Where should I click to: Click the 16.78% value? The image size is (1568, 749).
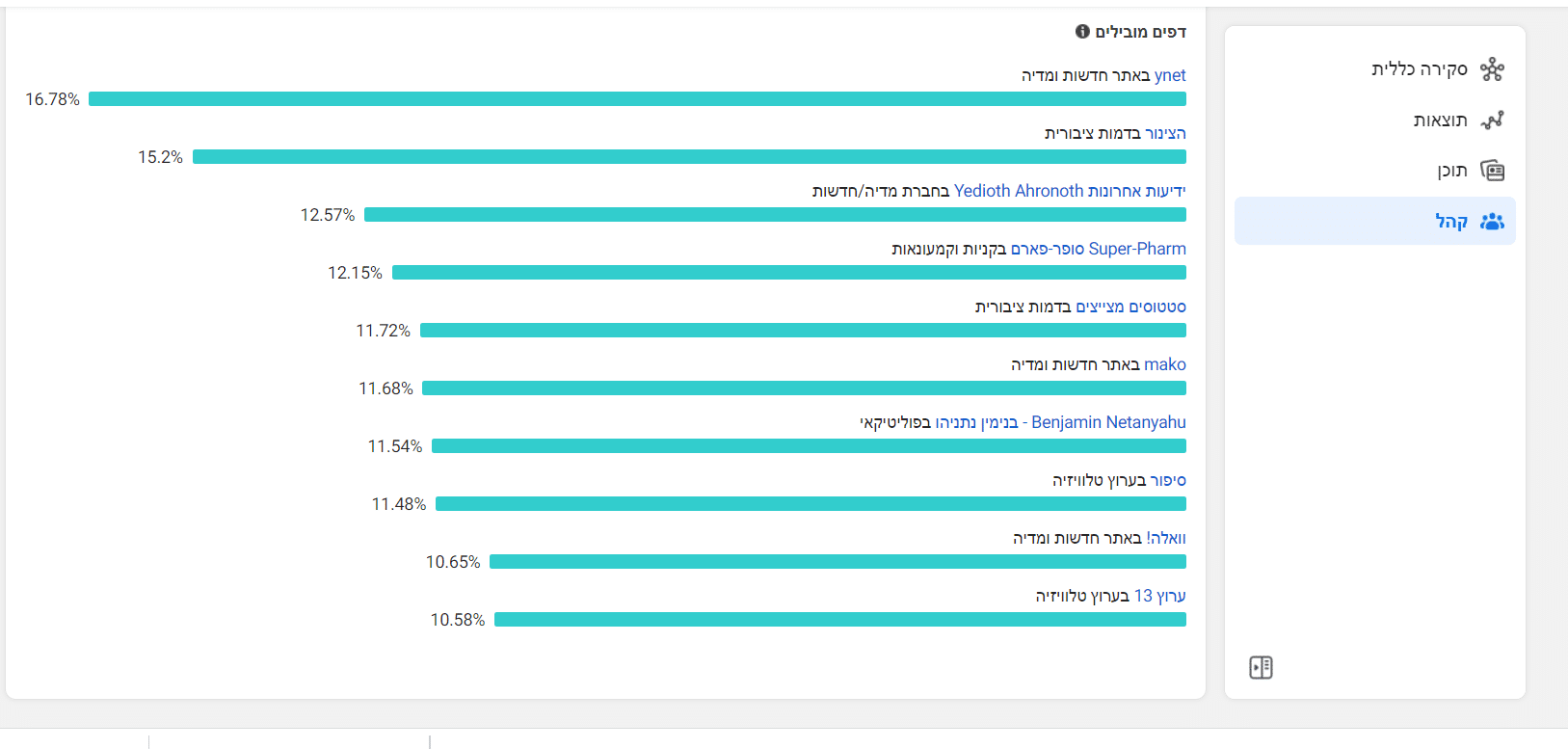pyautogui.click(x=52, y=99)
